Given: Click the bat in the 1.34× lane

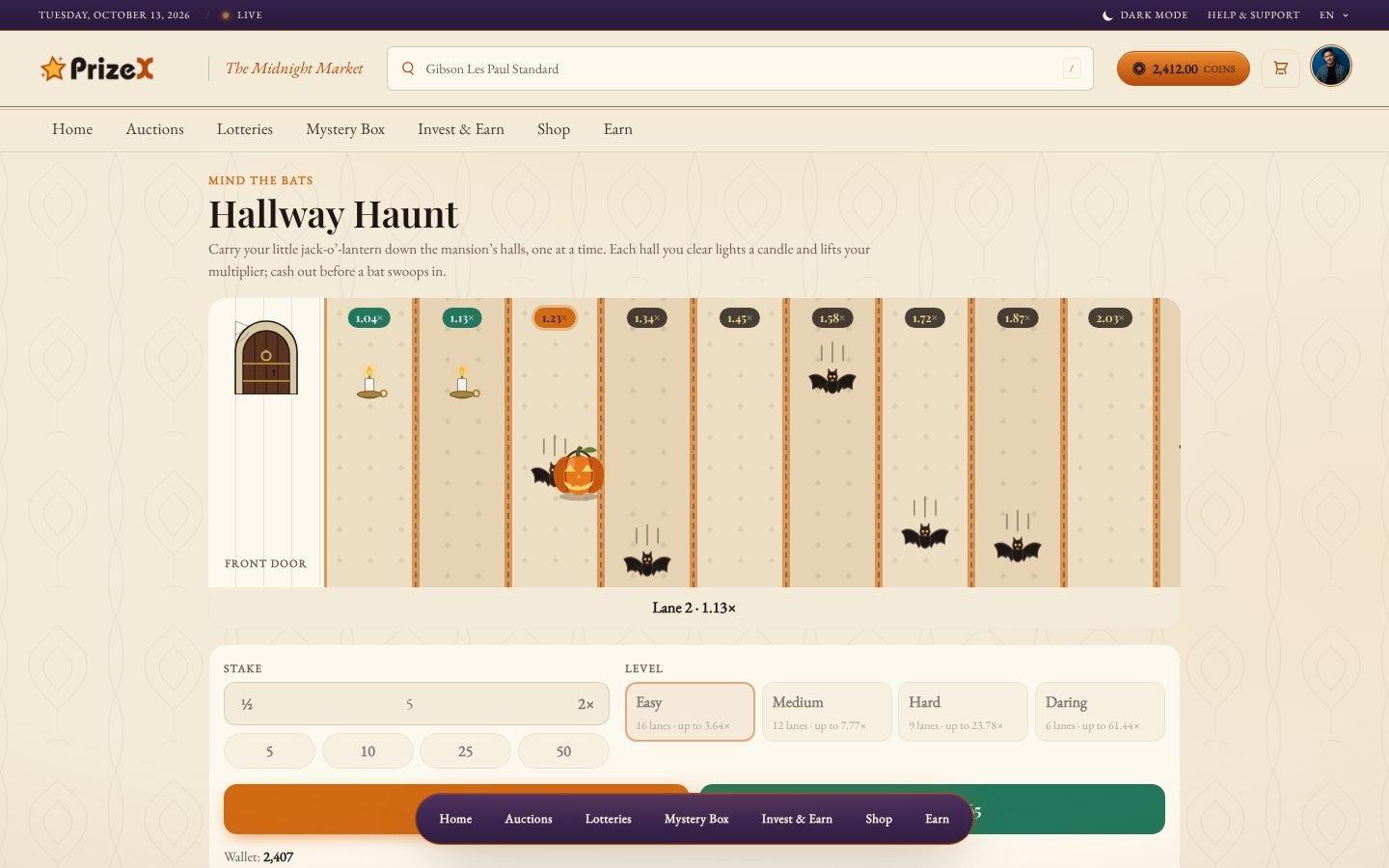Looking at the screenshot, I should pos(647,562).
